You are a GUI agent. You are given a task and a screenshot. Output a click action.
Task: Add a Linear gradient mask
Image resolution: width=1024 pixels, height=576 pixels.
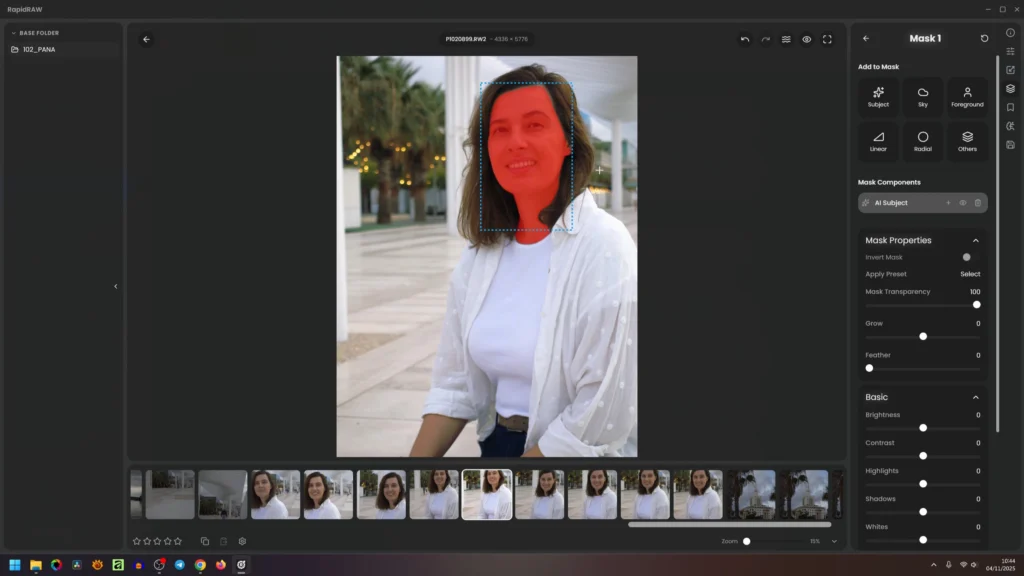[x=878, y=141]
